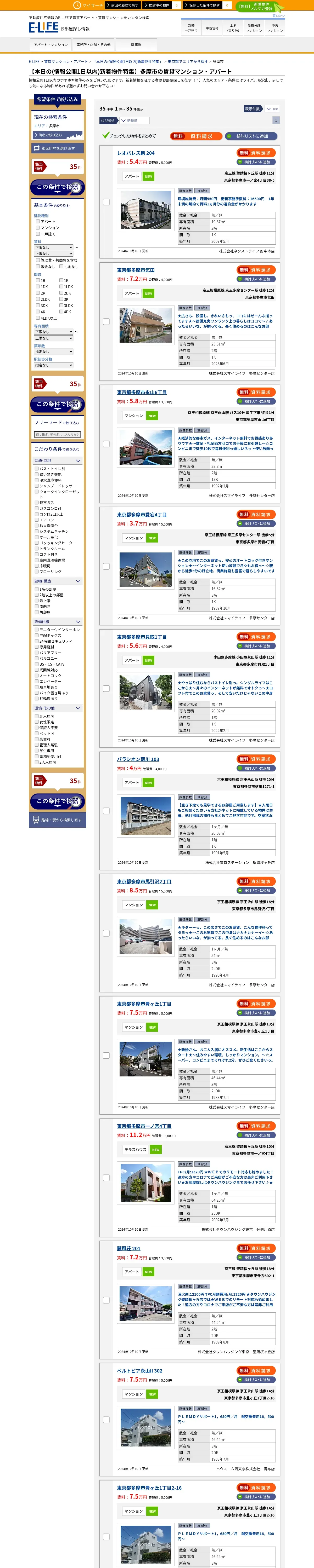Click the 画像多数 tag on レオパレス創 204

pyautogui.click(x=185, y=191)
